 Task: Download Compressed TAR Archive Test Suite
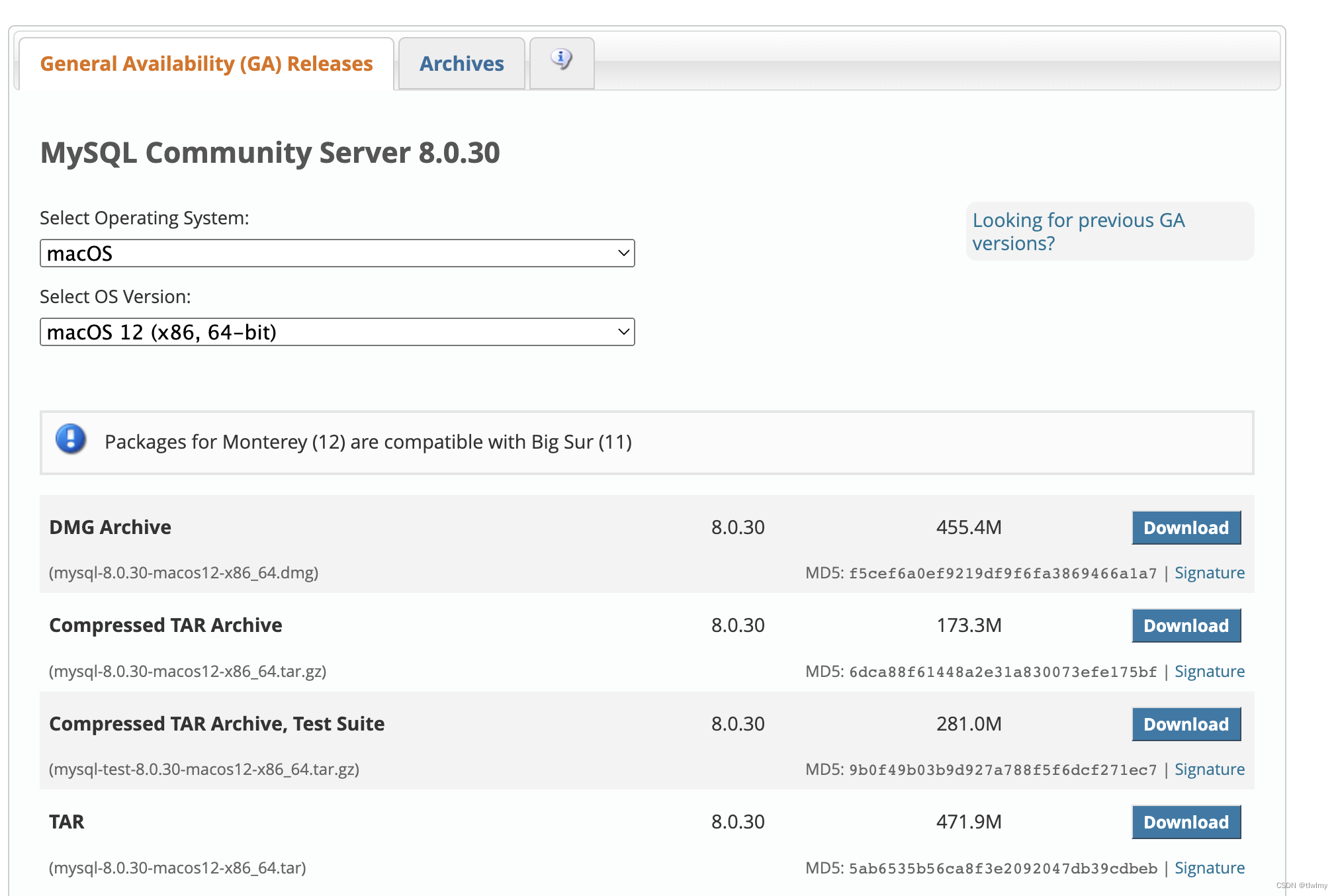pos(1185,724)
